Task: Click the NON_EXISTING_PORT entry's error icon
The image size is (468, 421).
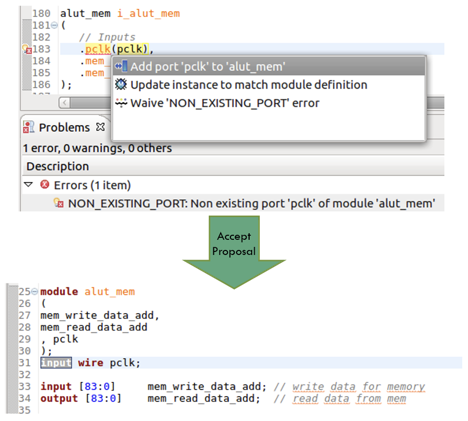Action: click(59, 203)
